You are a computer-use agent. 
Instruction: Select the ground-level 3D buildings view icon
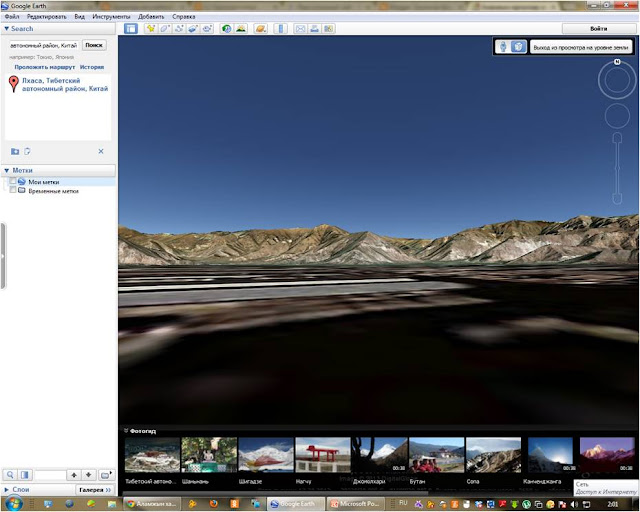point(518,47)
